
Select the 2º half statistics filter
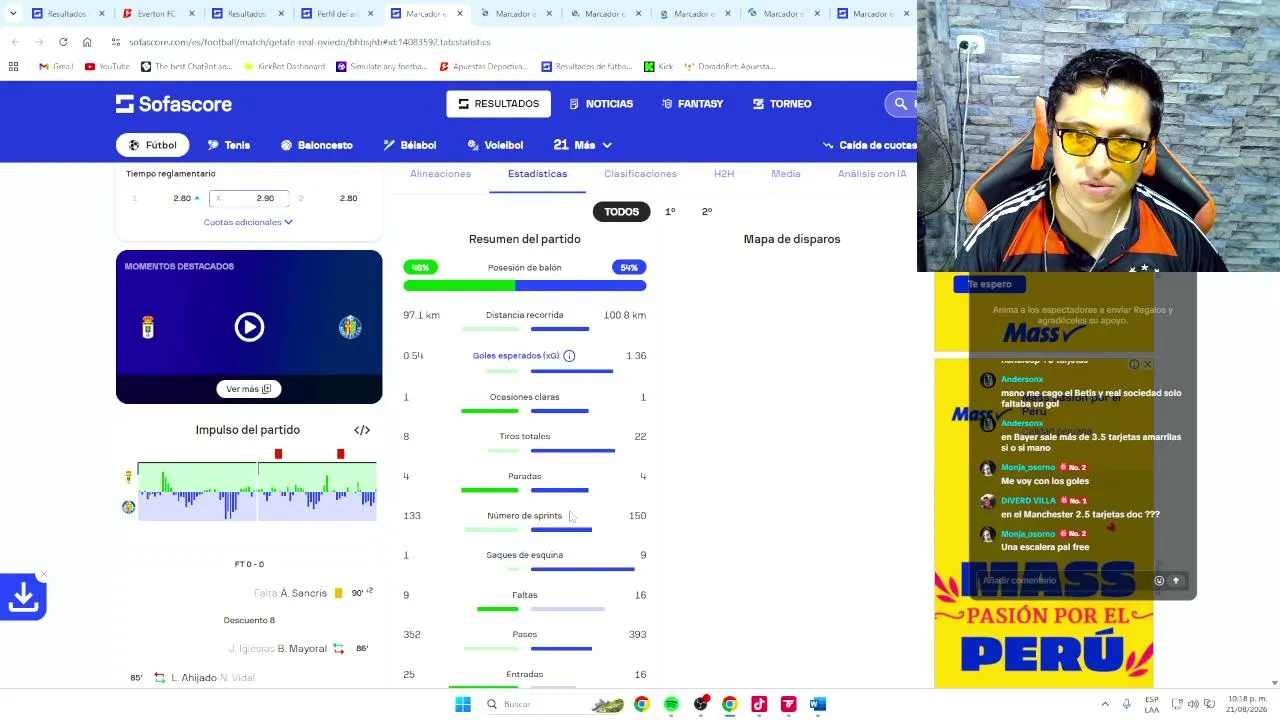(707, 211)
